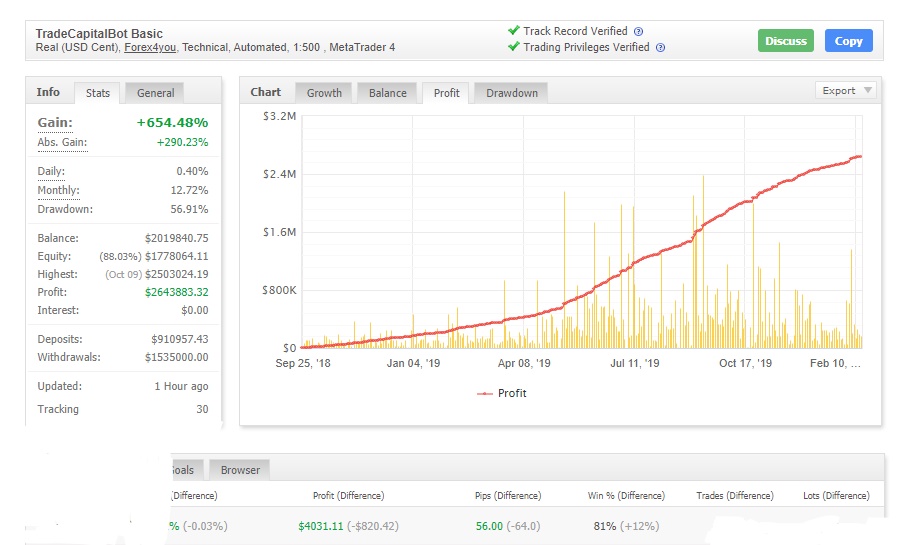Click the 81% win rate cell

(x=605, y=526)
